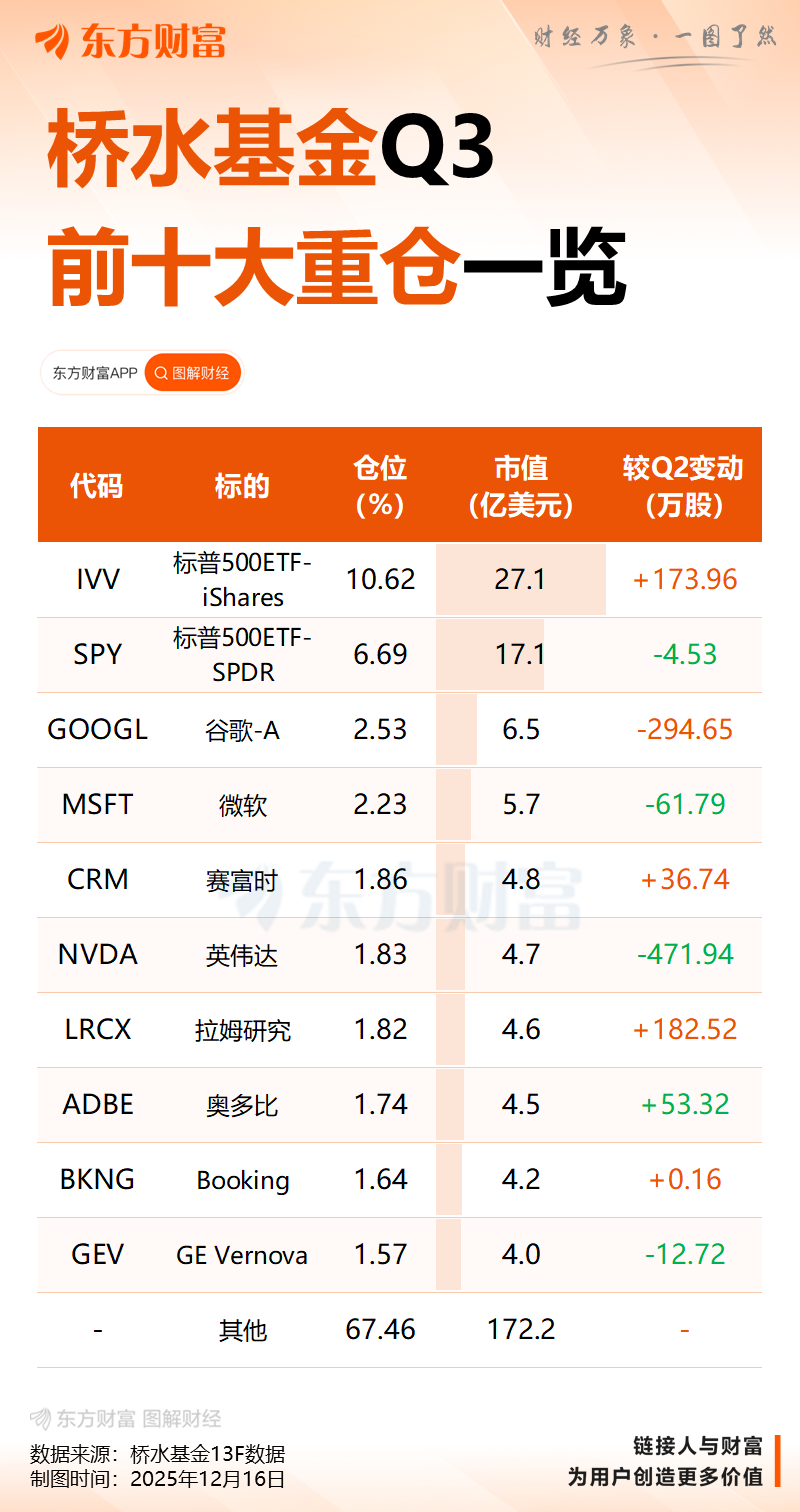
Task: Click the 东方财富APP label
Action: coord(95,374)
